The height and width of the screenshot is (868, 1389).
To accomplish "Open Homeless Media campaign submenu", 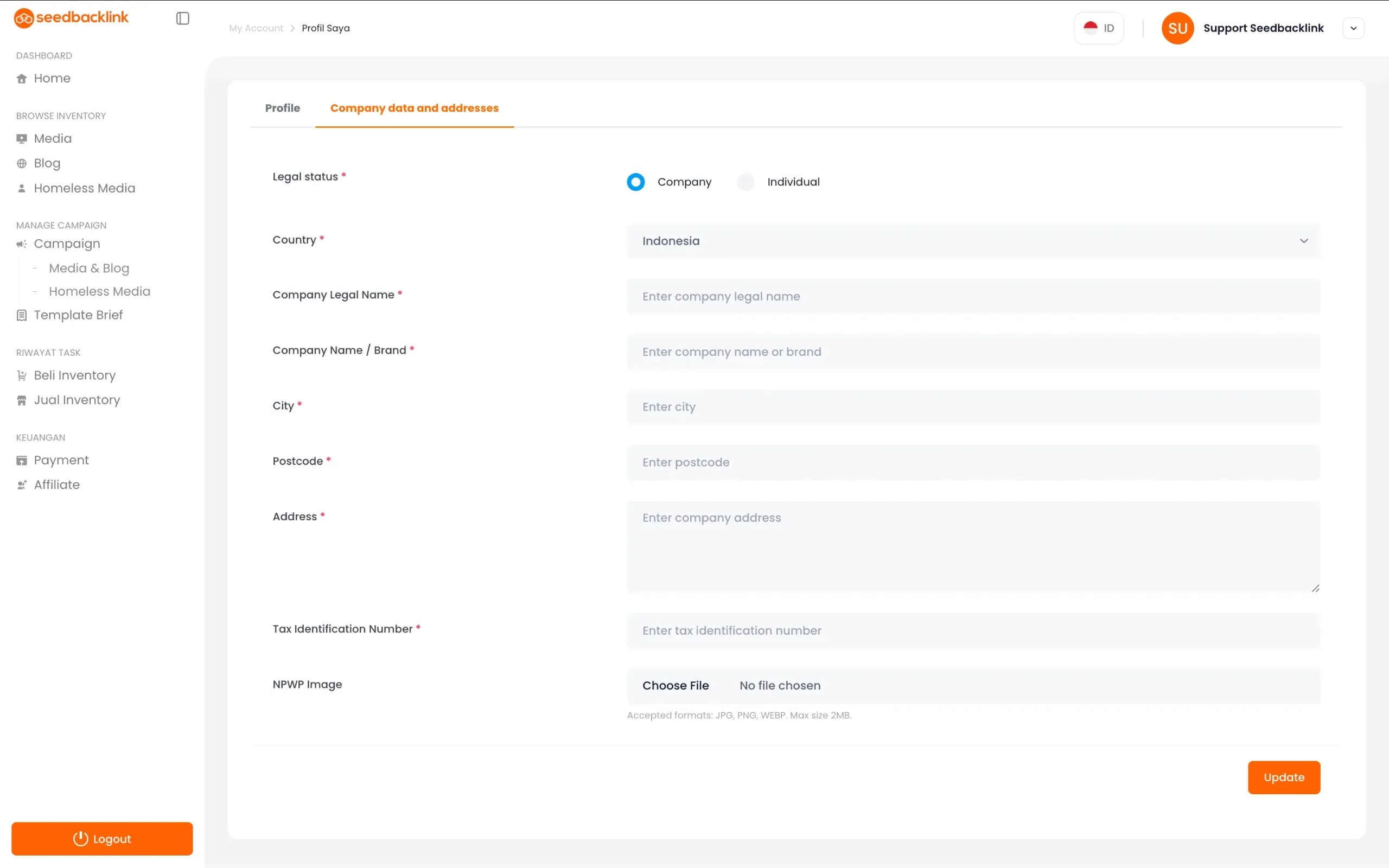I will point(99,291).
